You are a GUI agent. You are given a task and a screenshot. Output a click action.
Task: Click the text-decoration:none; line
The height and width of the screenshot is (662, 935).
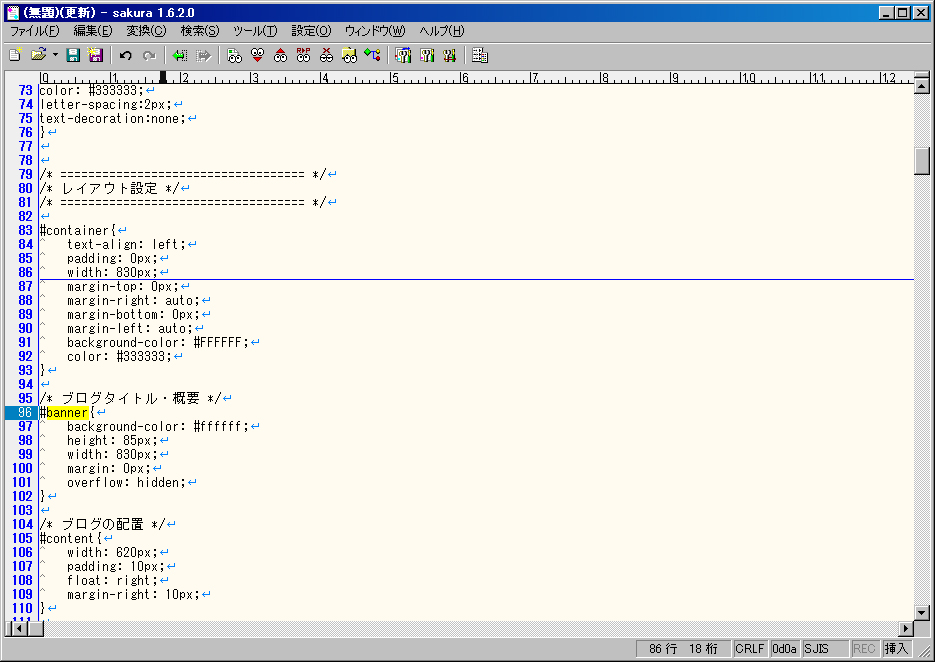(x=113, y=119)
